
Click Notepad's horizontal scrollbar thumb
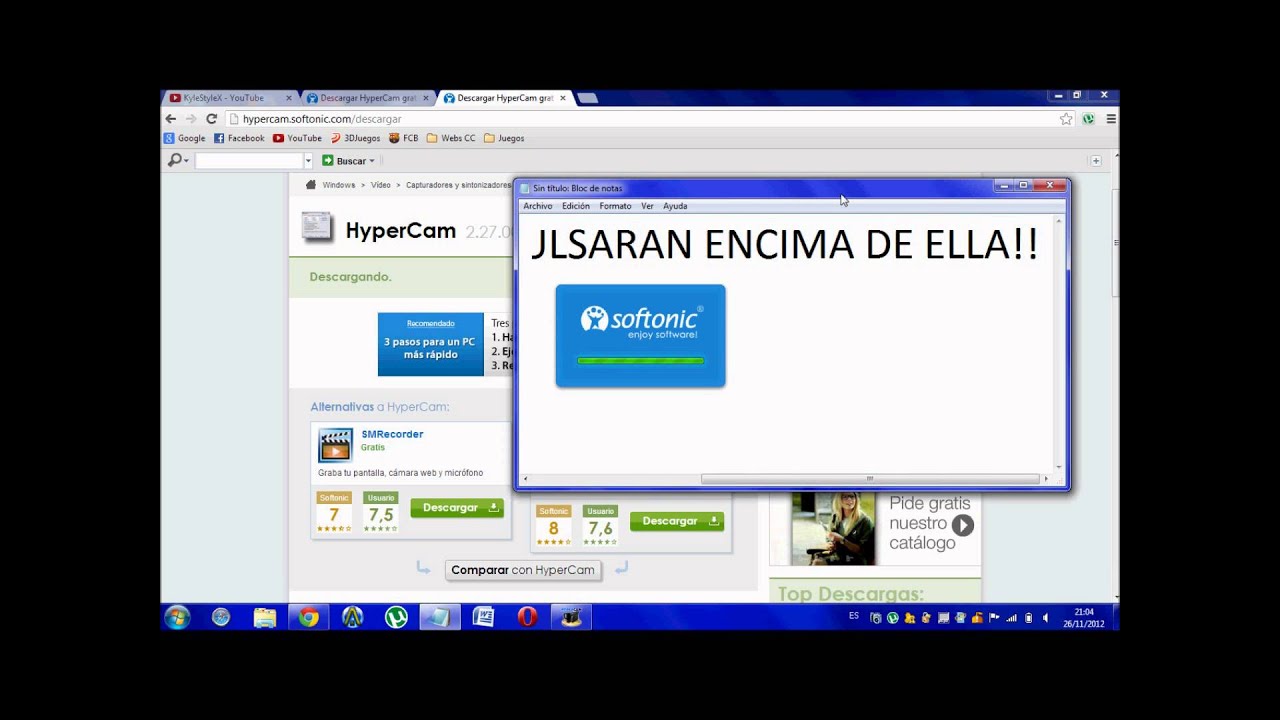click(x=870, y=479)
